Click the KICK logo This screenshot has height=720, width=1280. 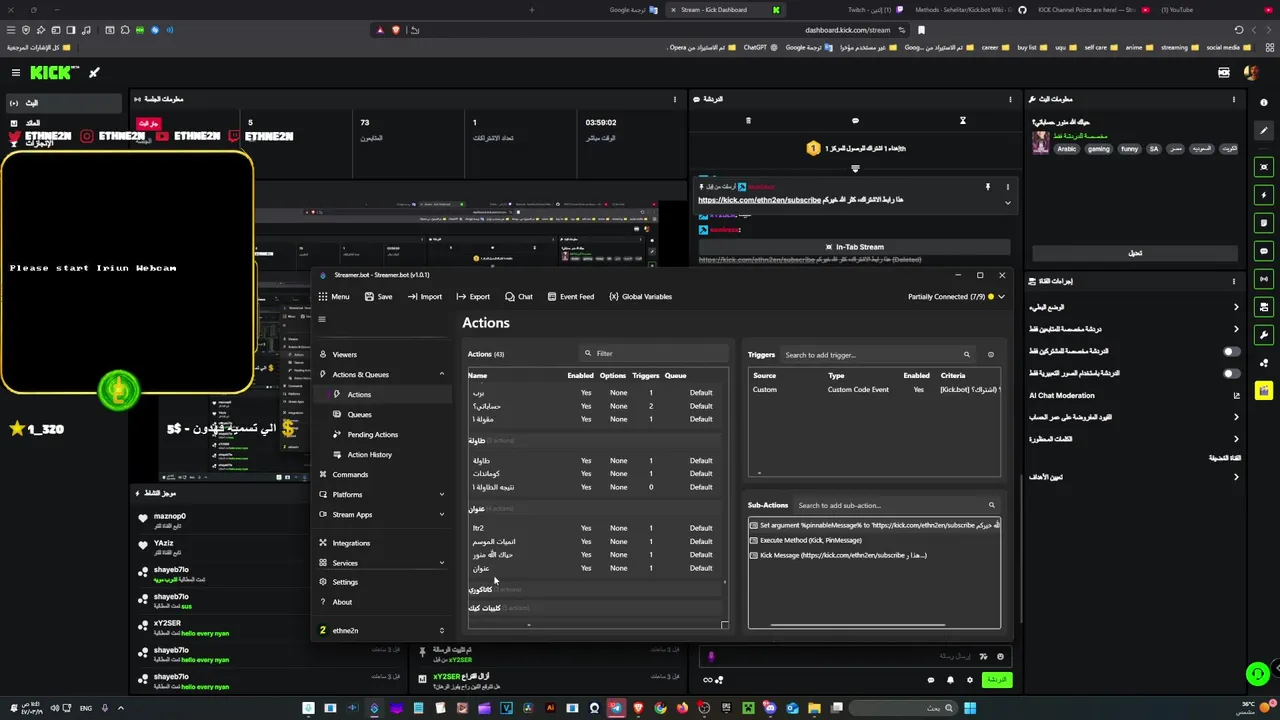[x=53, y=72]
